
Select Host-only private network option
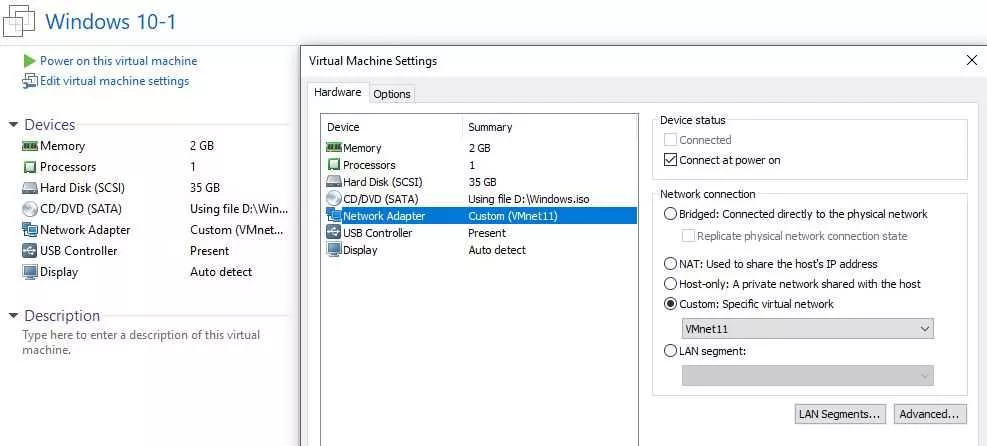[x=670, y=284]
